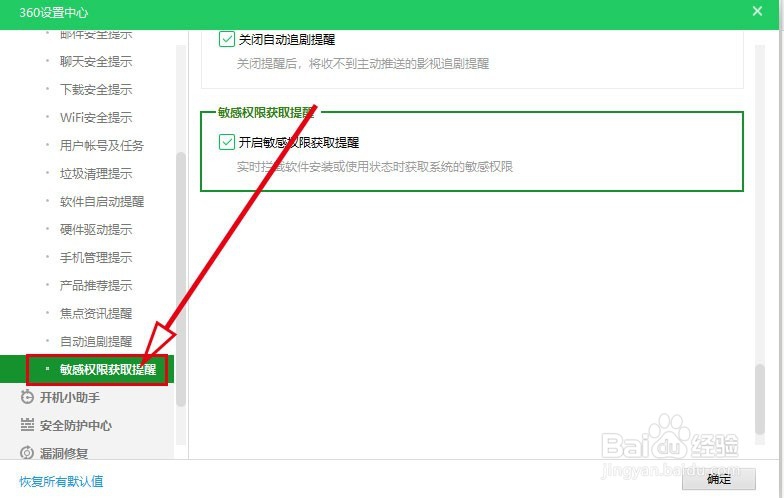This screenshot has width=784, height=498.
Task: Open 手机管理提示 settings
Action: 96,258
